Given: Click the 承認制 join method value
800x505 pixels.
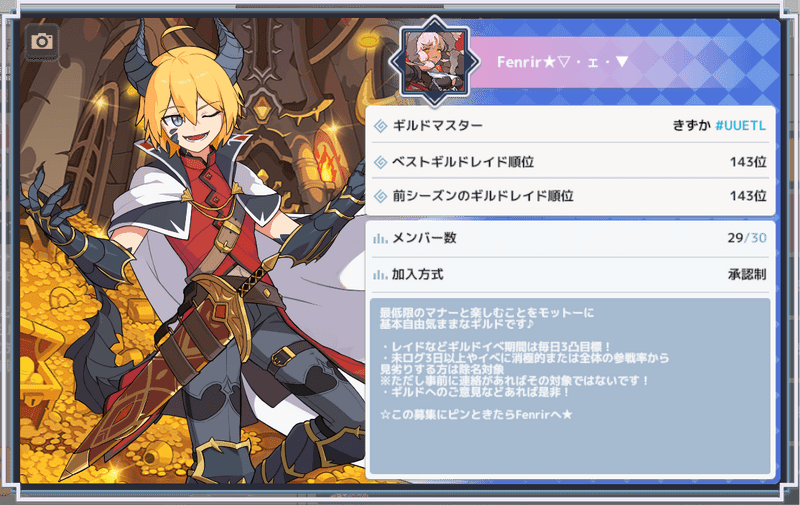Looking at the screenshot, I should [747, 275].
